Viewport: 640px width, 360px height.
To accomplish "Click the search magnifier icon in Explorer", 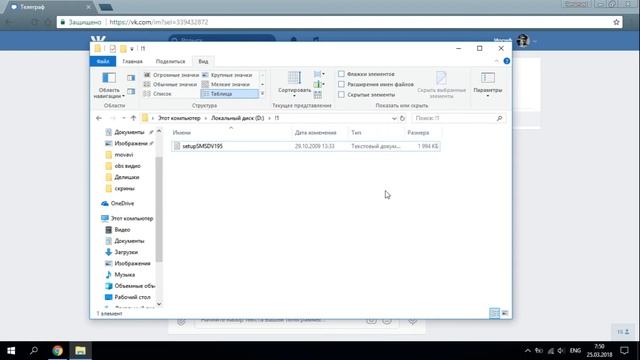I will (x=500, y=118).
